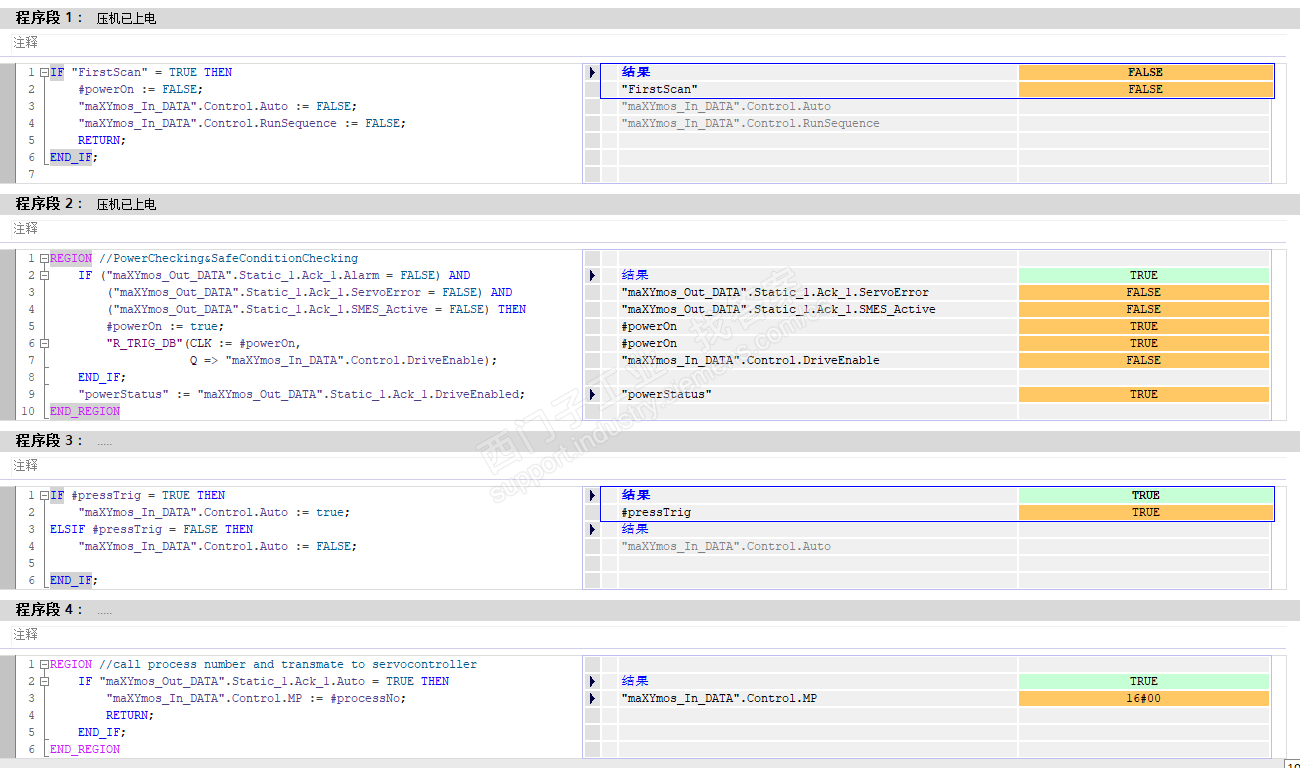Screen dimensions: 1300x768
Task: Collapse the IF #pressTrig block in network 3
Action: point(44,495)
